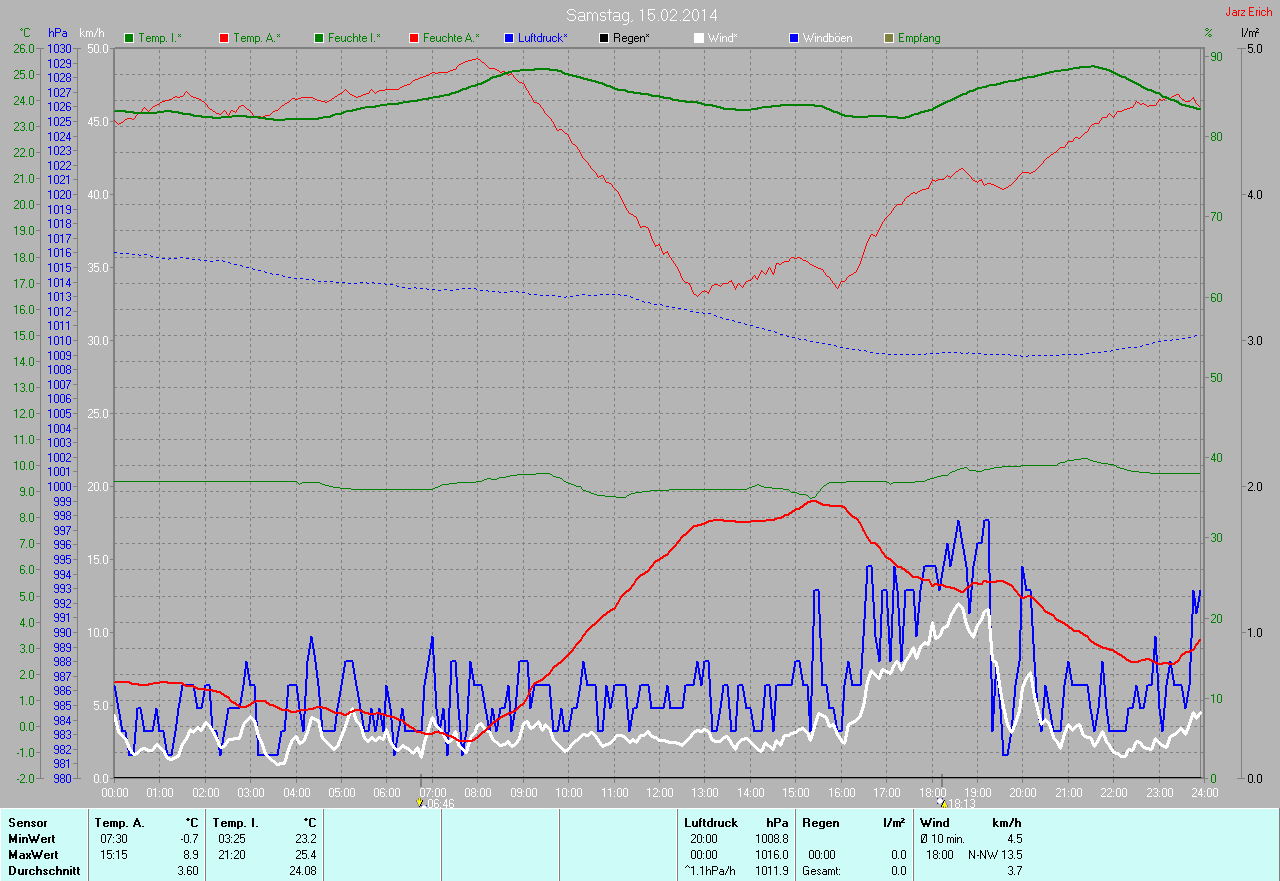1280x881 pixels.
Task: Click the 'MinWert' row label
Action: pos(32,839)
